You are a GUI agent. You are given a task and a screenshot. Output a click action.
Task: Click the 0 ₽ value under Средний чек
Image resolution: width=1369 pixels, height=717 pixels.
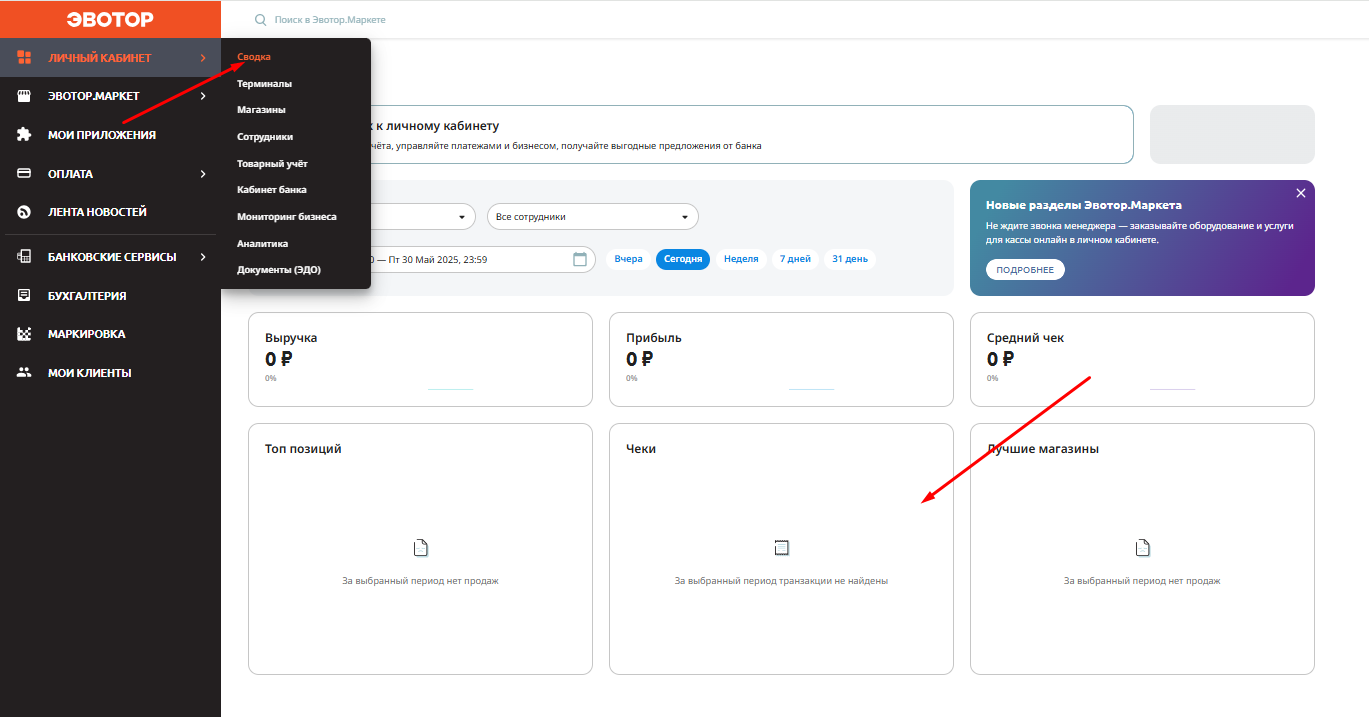click(1001, 359)
